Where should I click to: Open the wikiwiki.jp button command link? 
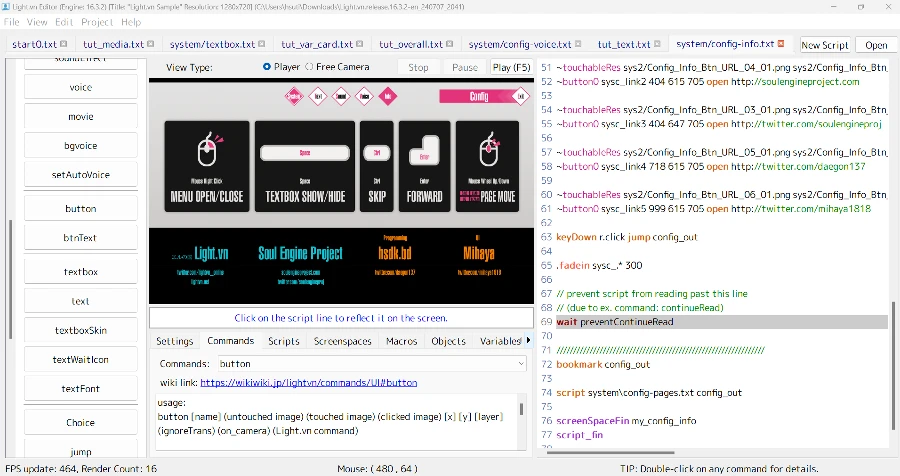[x=308, y=382]
